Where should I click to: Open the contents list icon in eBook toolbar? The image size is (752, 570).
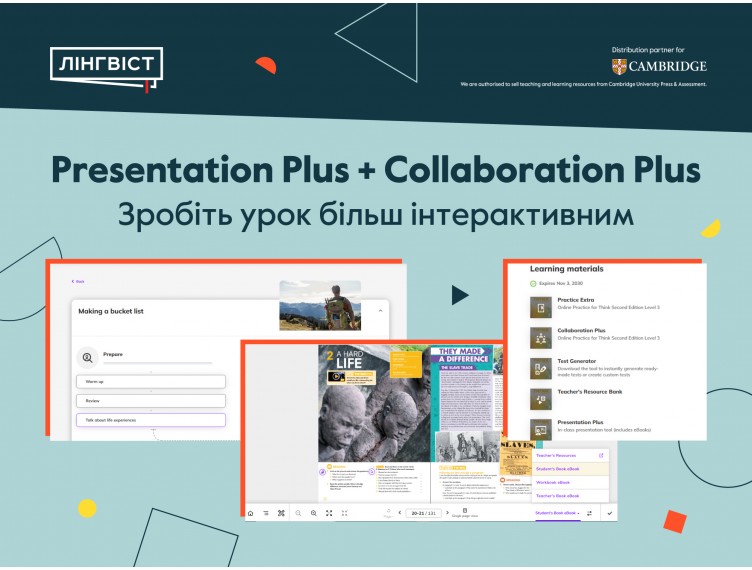266,513
